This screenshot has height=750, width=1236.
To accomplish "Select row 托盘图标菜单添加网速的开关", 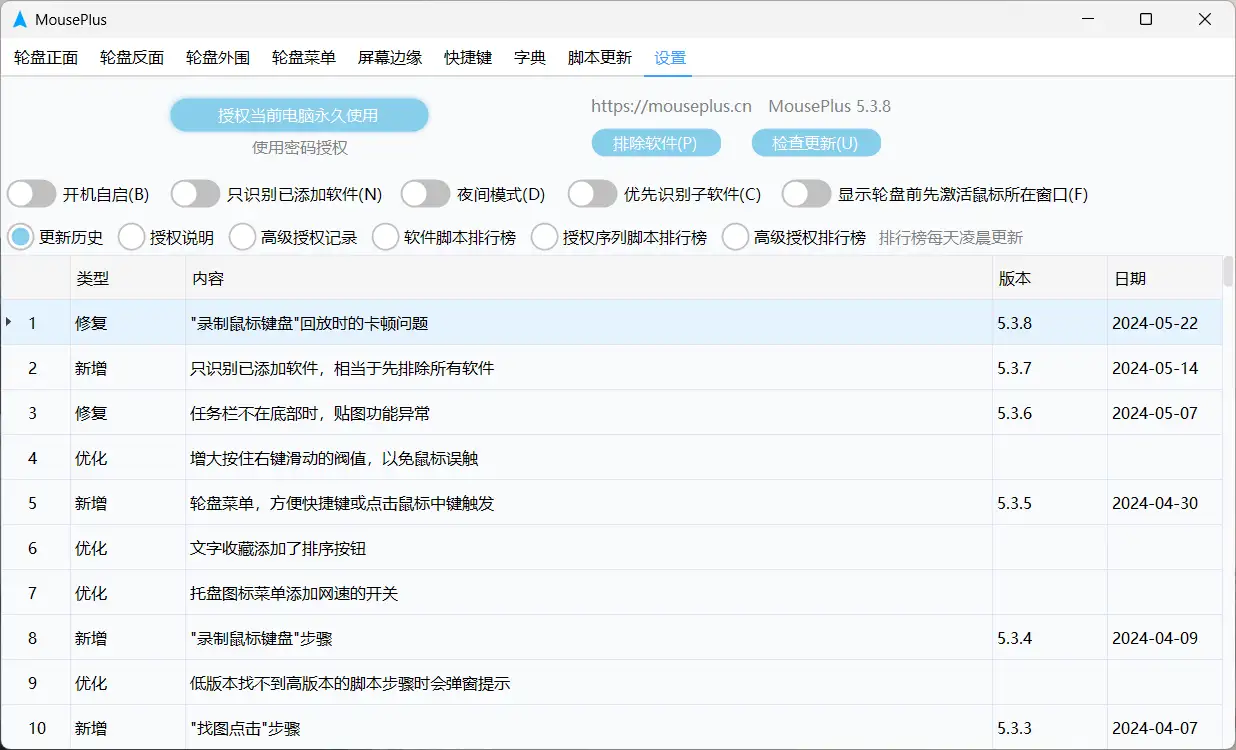I will pos(611,593).
